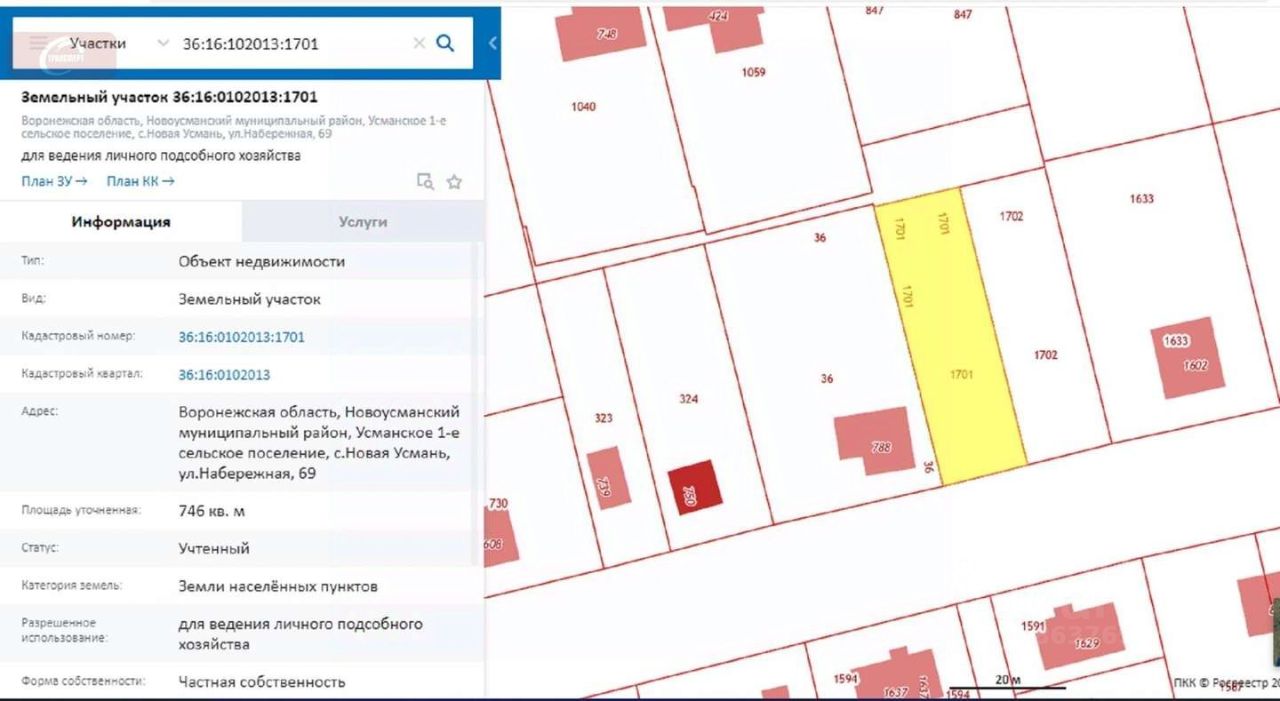This screenshot has width=1280, height=701.
Task: Click the cadastral number search input
Action: pos(295,43)
